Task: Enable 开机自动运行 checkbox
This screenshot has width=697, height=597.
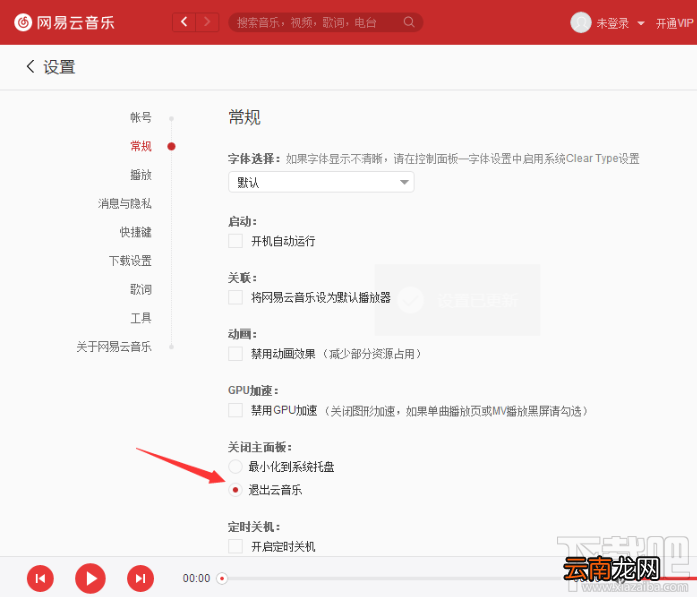Action: point(235,241)
